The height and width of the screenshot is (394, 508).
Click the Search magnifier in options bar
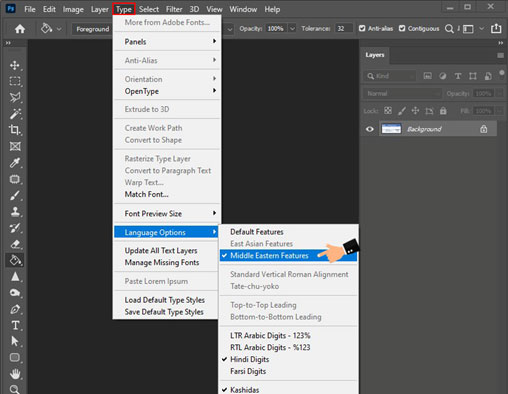[x=449, y=29]
